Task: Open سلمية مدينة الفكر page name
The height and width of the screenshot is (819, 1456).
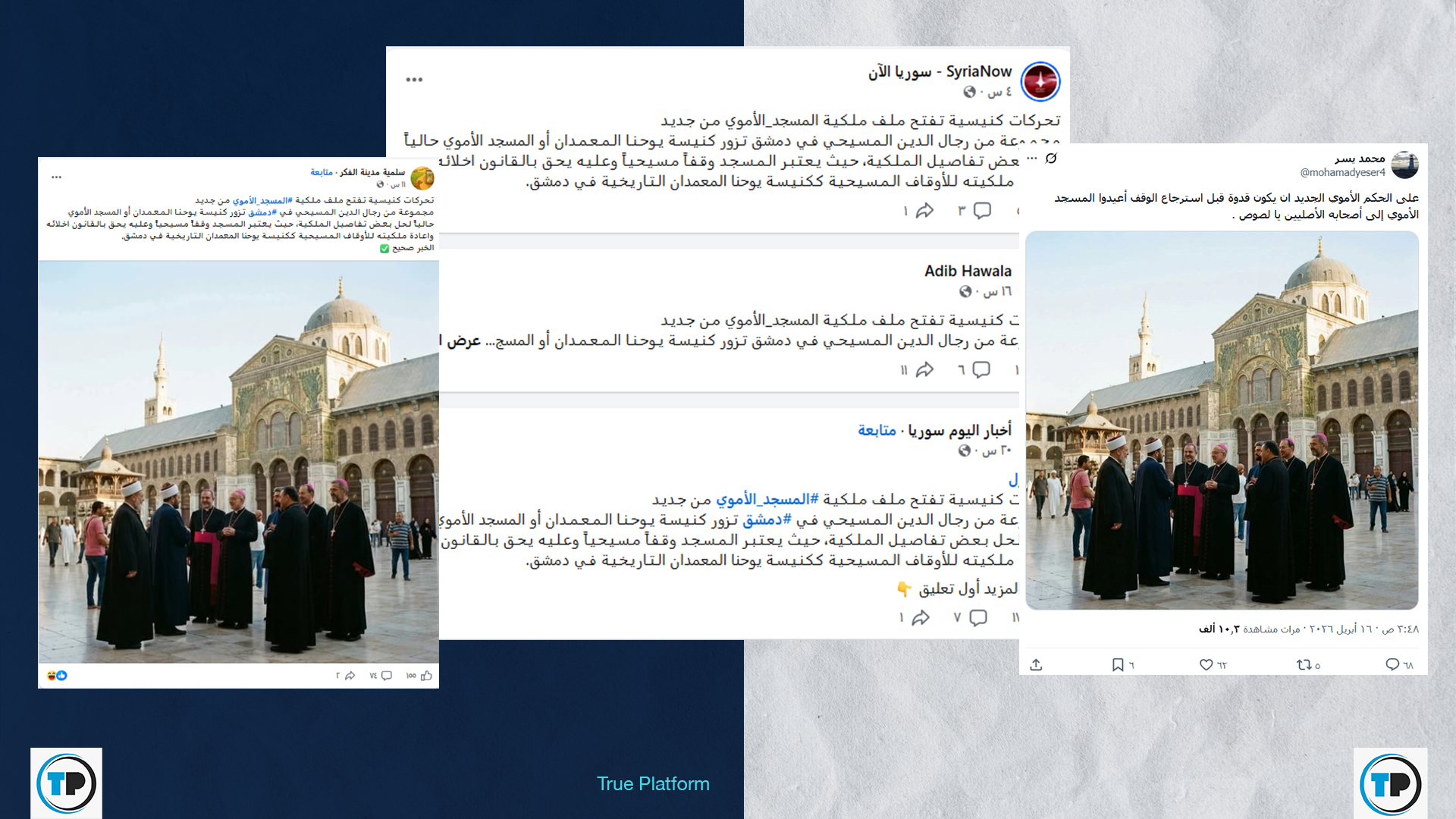Action: [372, 172]
